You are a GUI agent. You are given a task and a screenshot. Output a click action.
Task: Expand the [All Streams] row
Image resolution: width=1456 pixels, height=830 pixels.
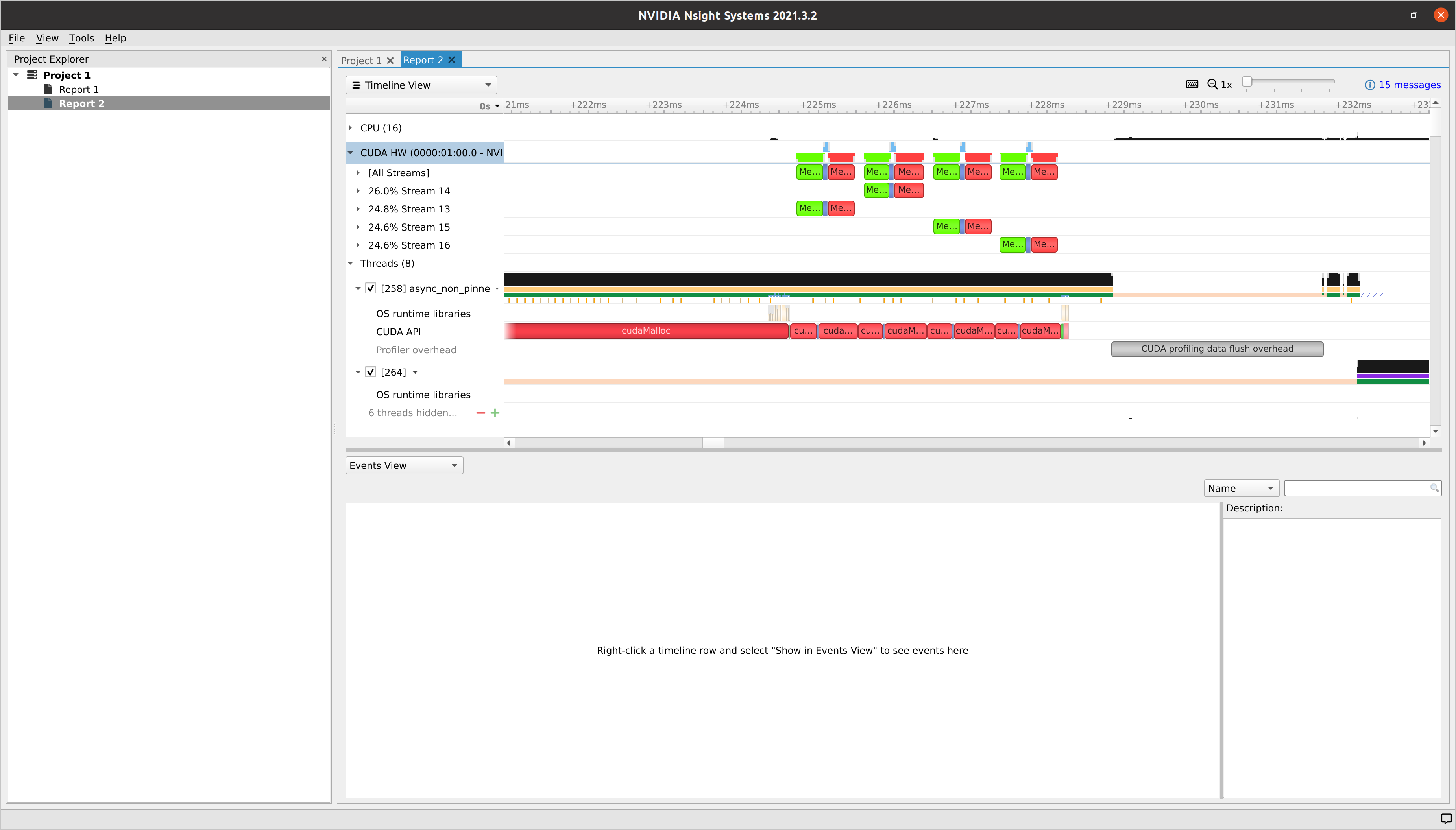point(358,173)
